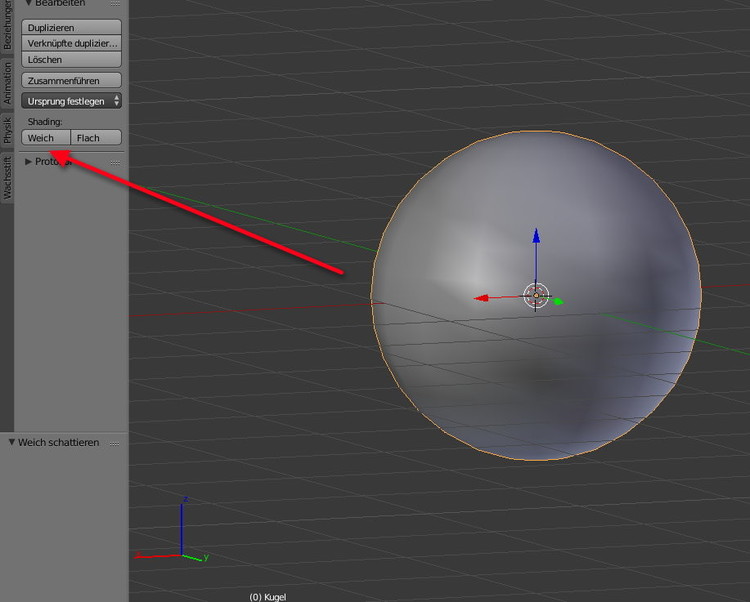
Task: Switch to the Animation tab
Action: tap(7, 84)
